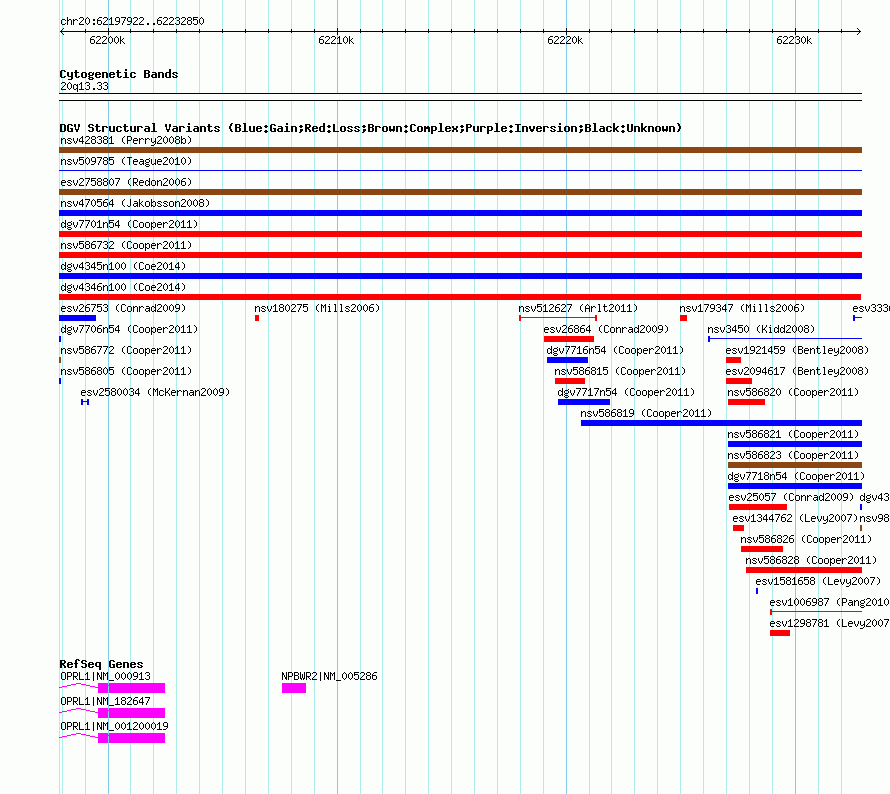Viewport: 890px width, 794px height.
Task: Click nsv586772 (Cooper2011) label
Action: (126, 350)
